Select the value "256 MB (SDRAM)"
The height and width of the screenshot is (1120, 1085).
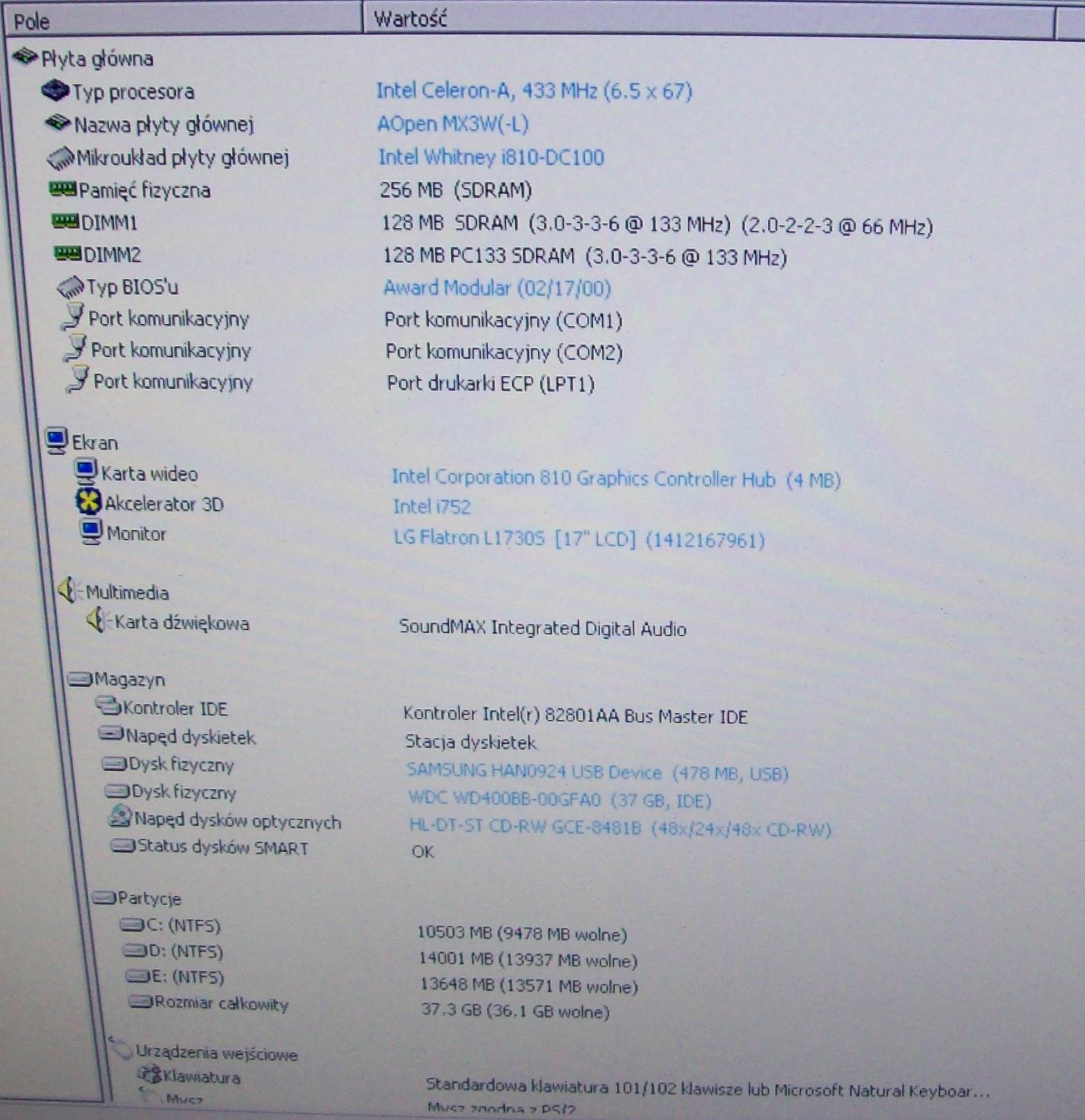pos(456,190)
